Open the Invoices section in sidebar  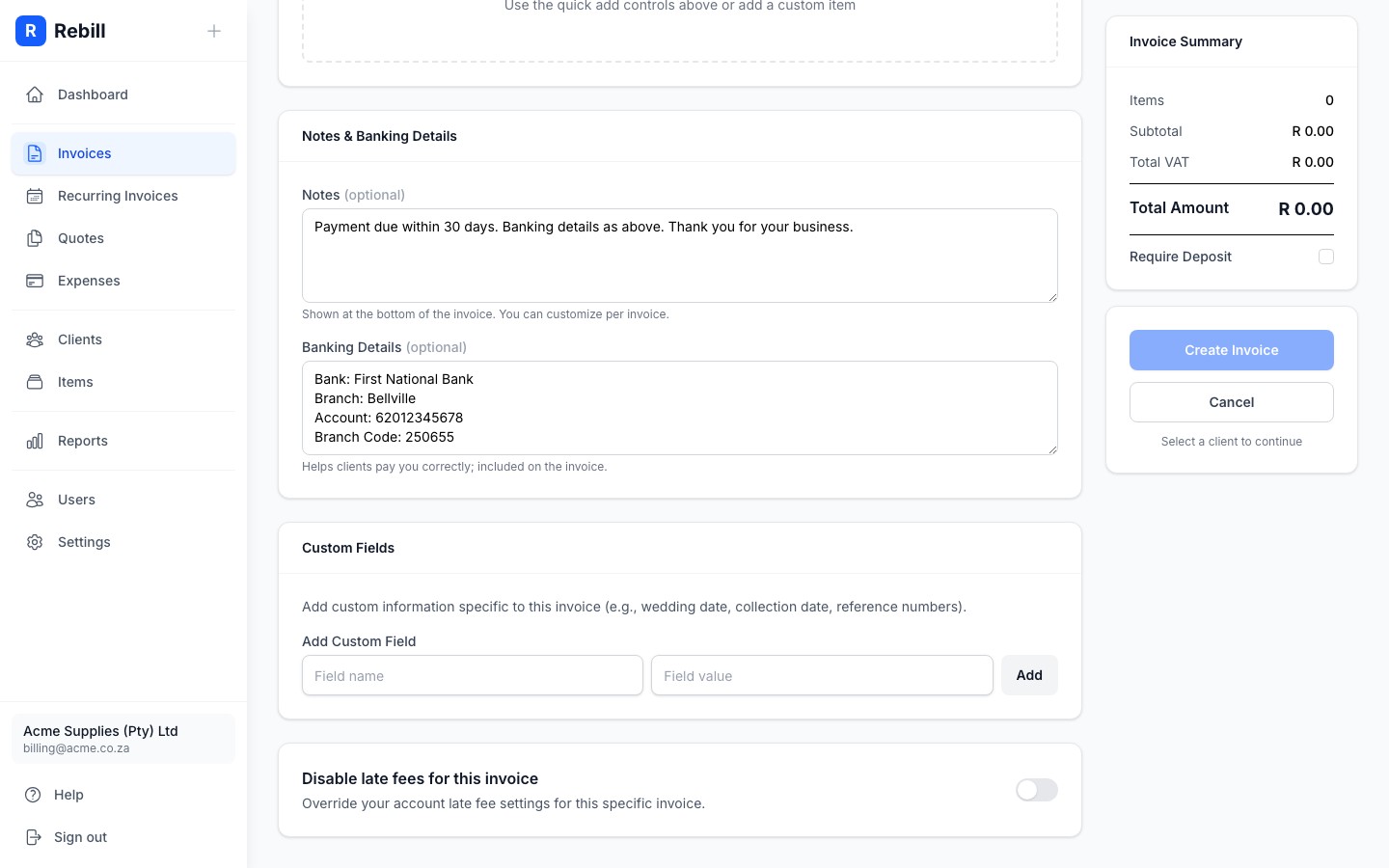coord(84,153)
